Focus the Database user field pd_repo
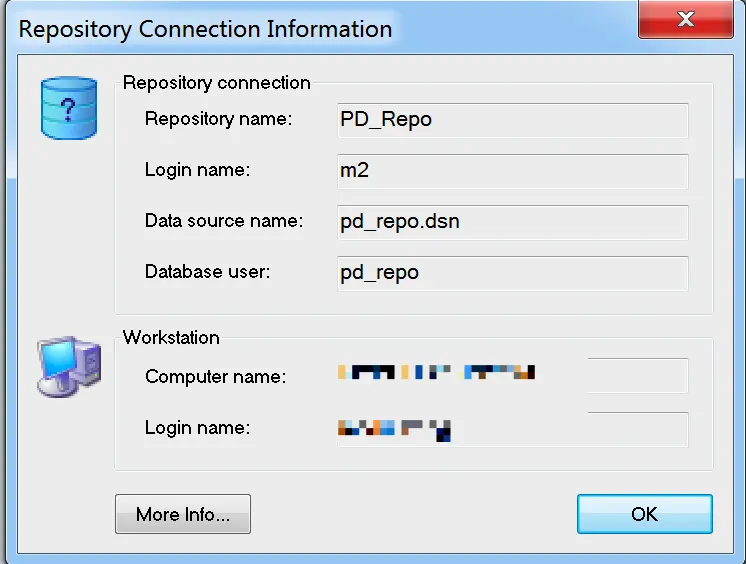The image size is (746, 564). [x=512, y=273]
